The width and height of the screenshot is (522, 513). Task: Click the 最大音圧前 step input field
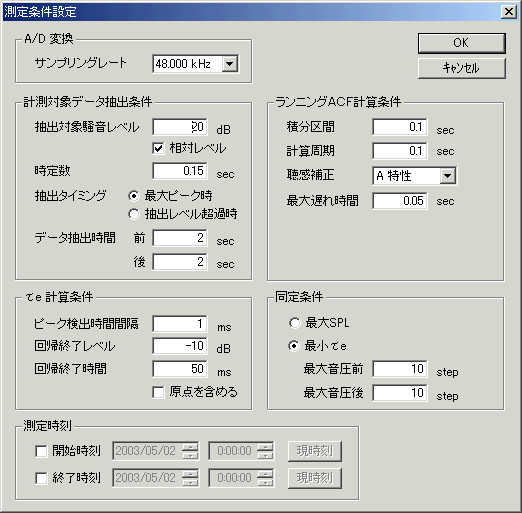400,369
